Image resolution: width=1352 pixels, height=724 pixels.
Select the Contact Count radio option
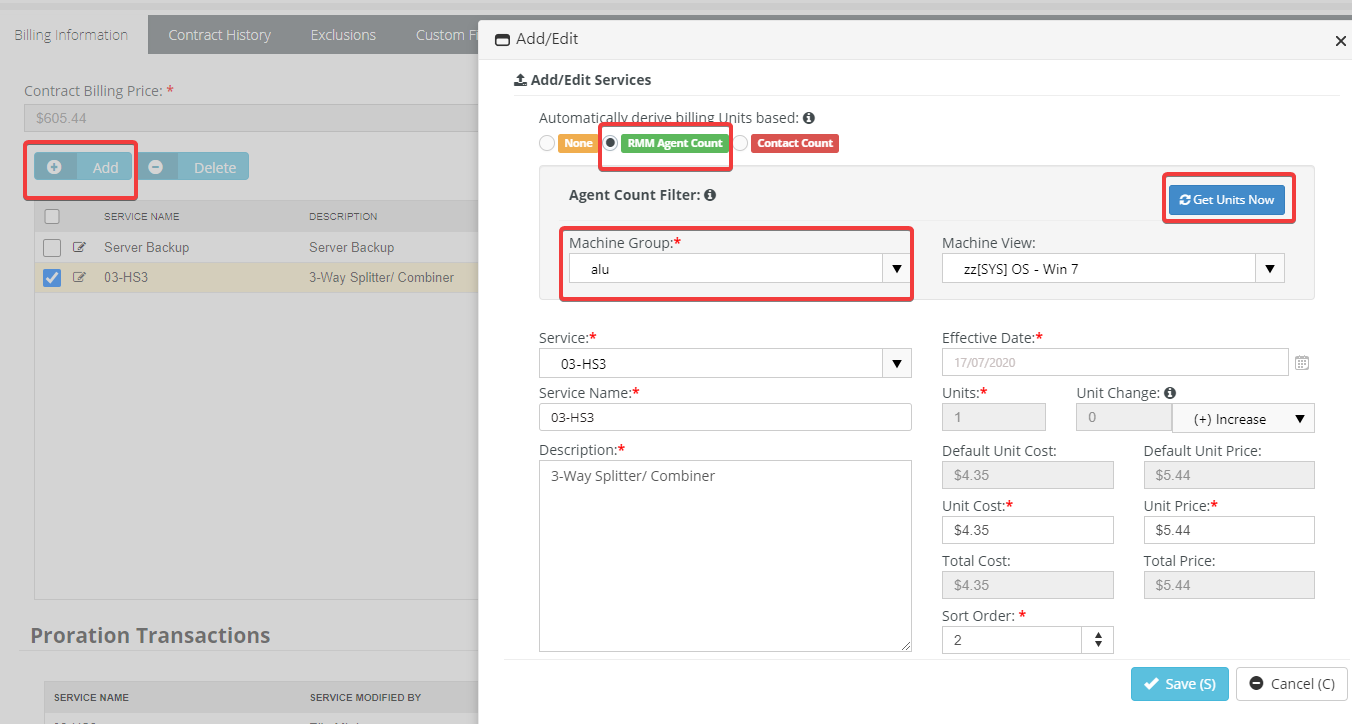point(741,143)
